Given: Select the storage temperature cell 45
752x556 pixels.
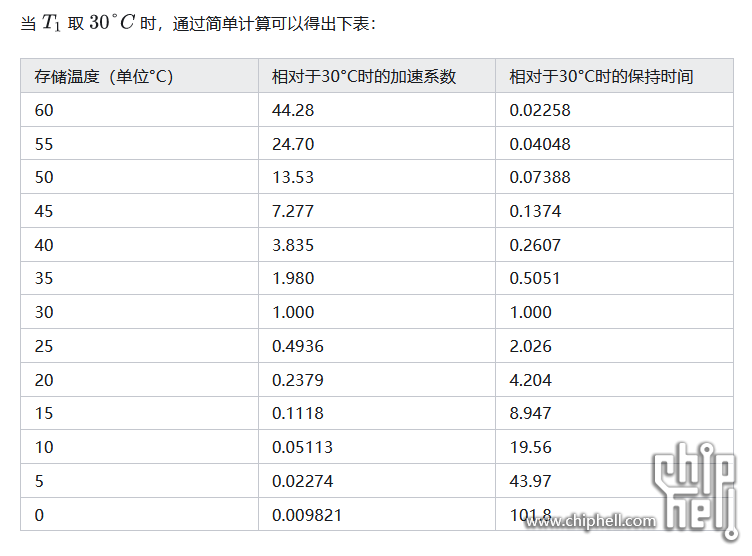Looking at the screenshot, I should point(139,211).
